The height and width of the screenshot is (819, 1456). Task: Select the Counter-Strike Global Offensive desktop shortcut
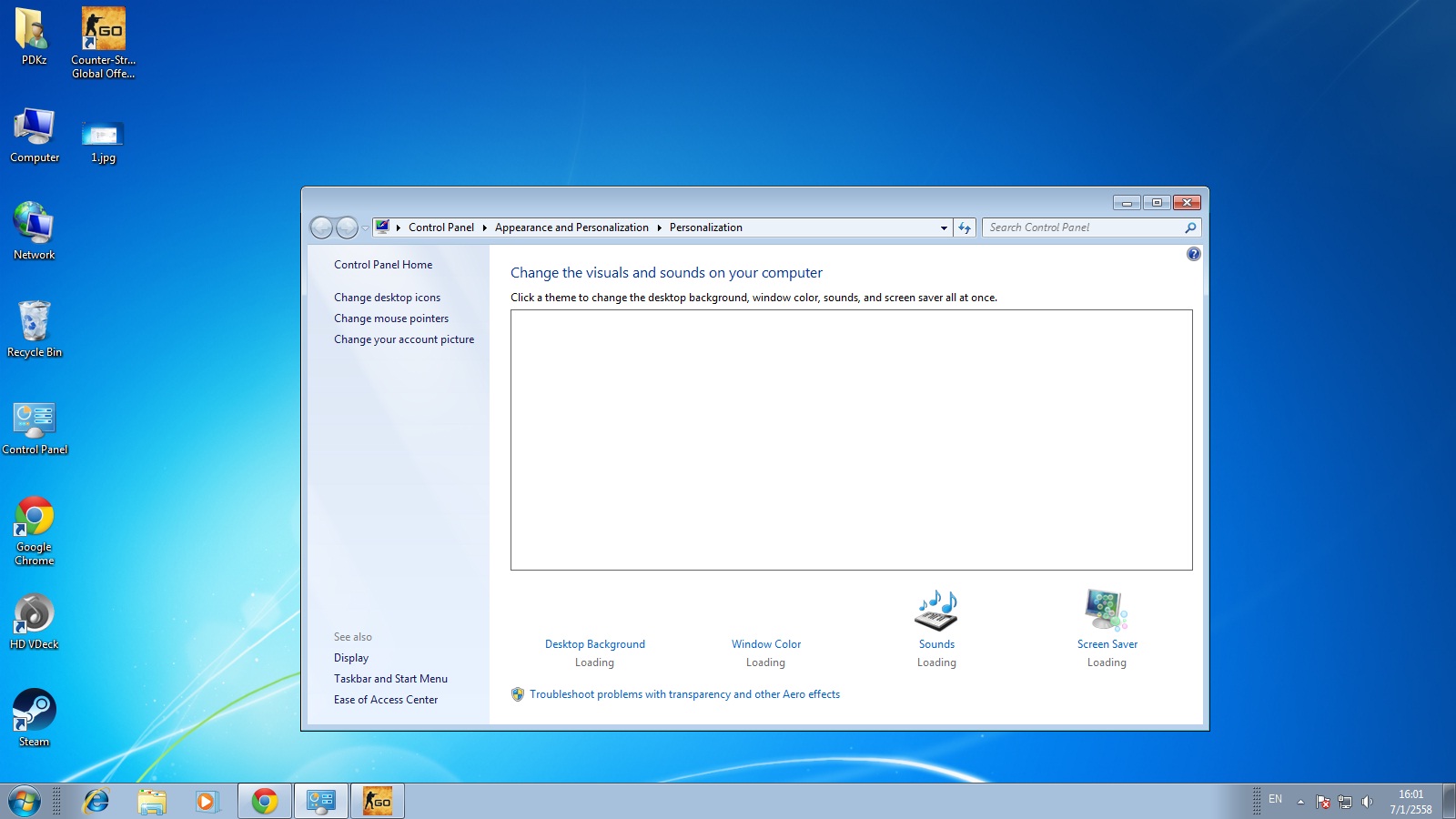pyautogui.click(x=104, y=43)
